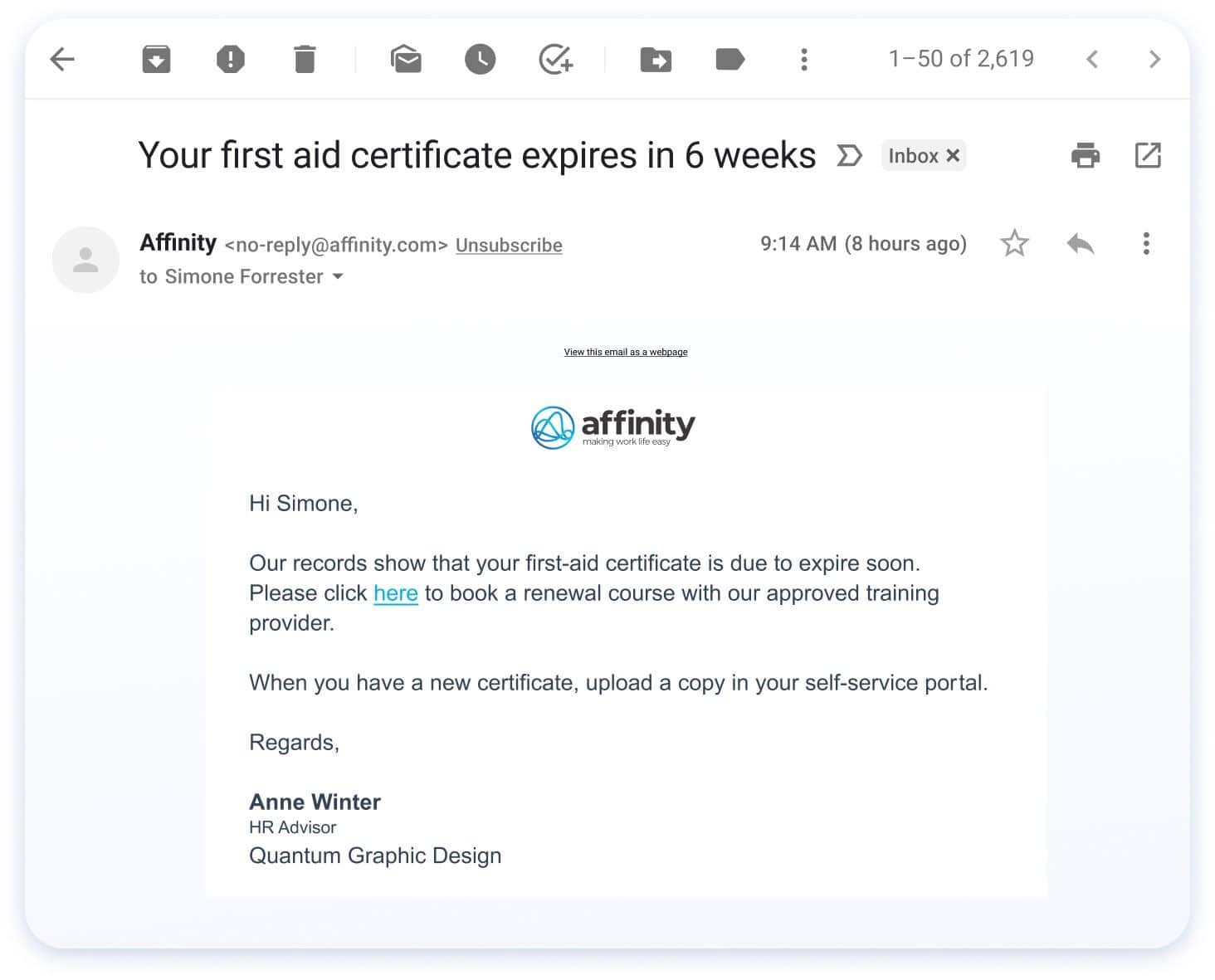Delete this email with the trash icon

(x=305, y=59)
